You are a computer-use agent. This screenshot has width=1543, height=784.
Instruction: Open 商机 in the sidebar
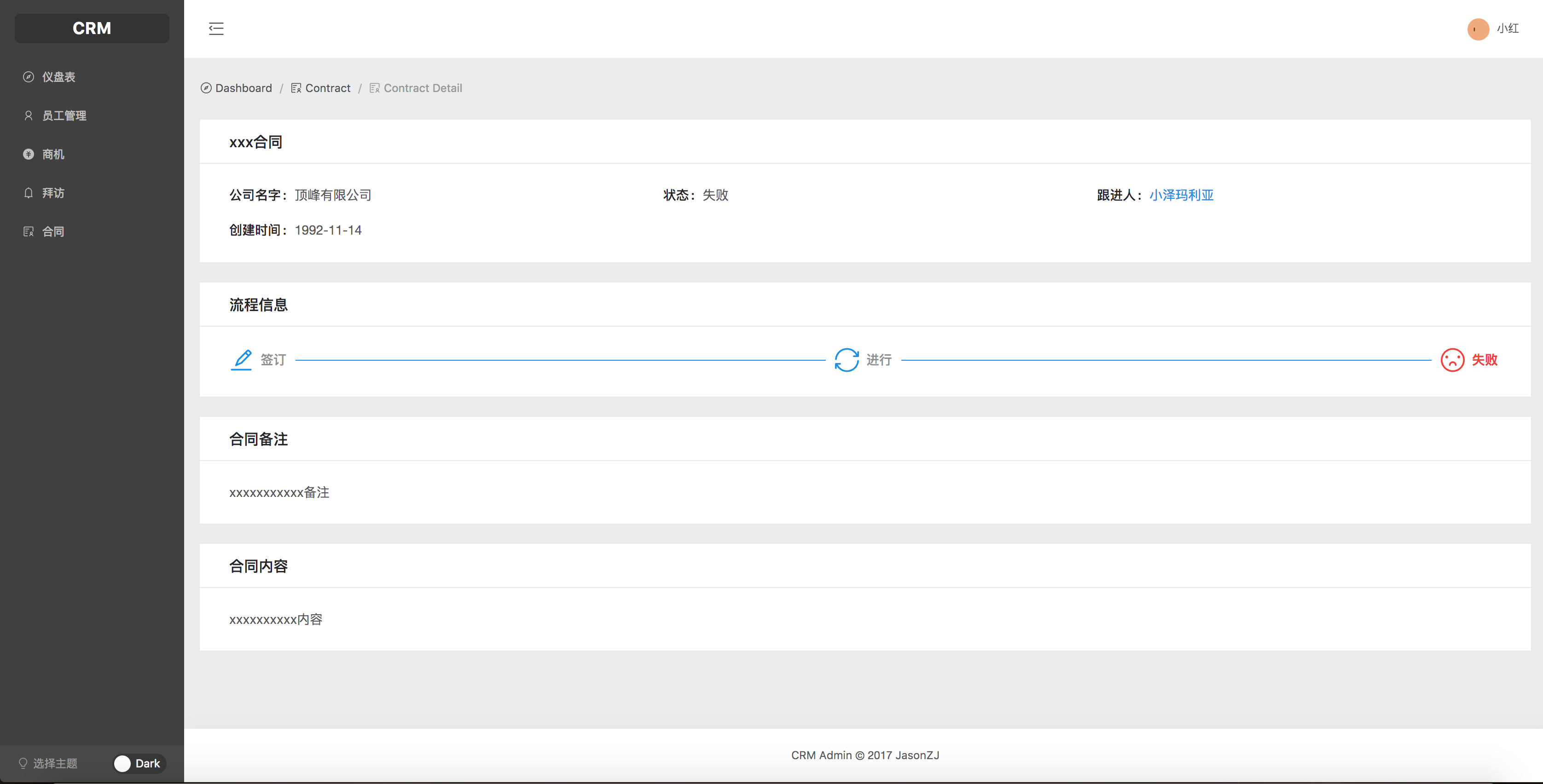(x=53, y=155)
